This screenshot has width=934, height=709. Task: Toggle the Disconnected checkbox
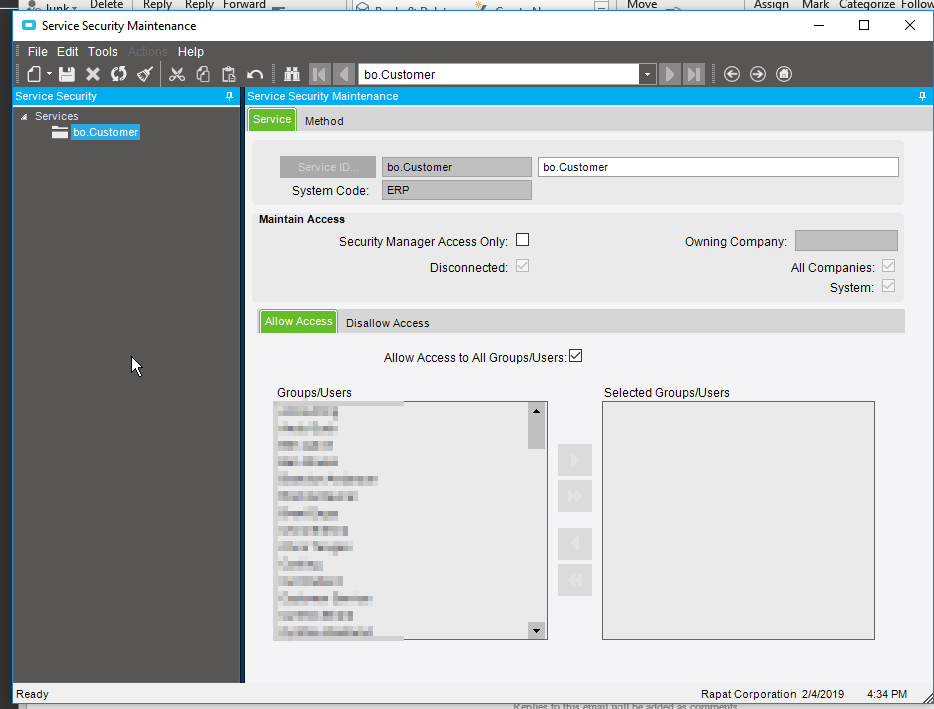pos(522,266)
